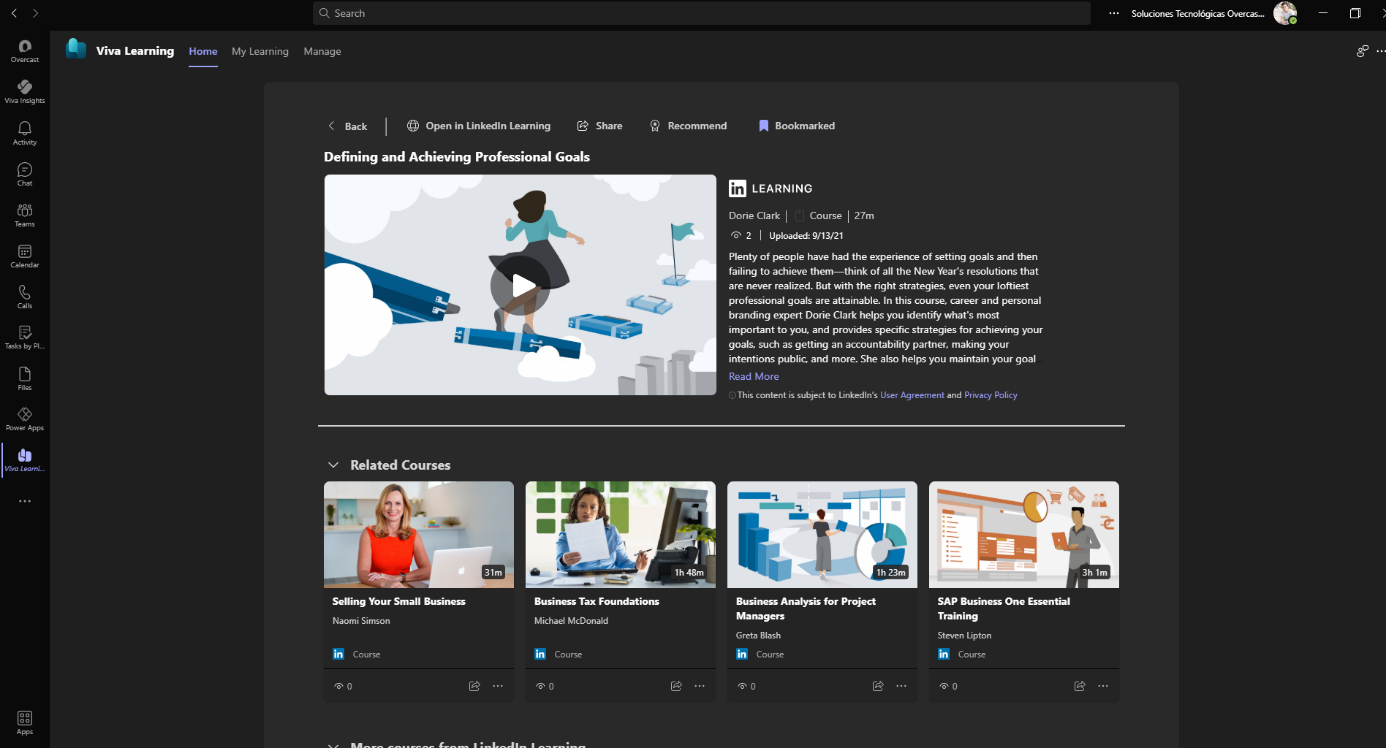Screen dimensions: 1386x748
Task: Click the Viva Learning app logo
Action: click(x=76, y=49)
